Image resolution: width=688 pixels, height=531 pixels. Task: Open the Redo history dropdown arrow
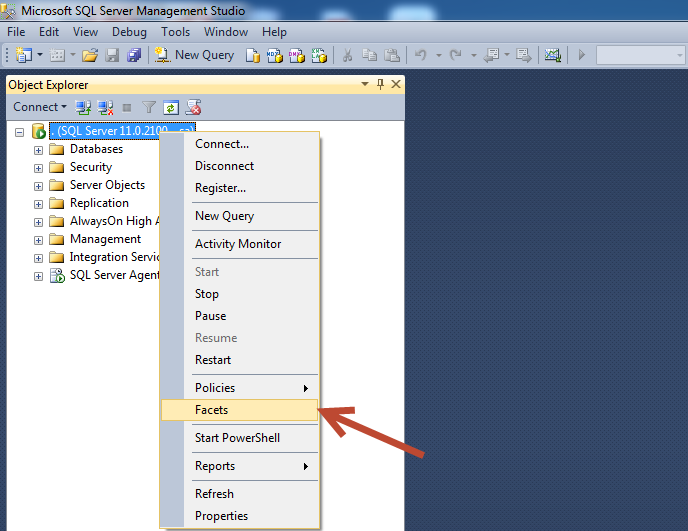[473, 55]
